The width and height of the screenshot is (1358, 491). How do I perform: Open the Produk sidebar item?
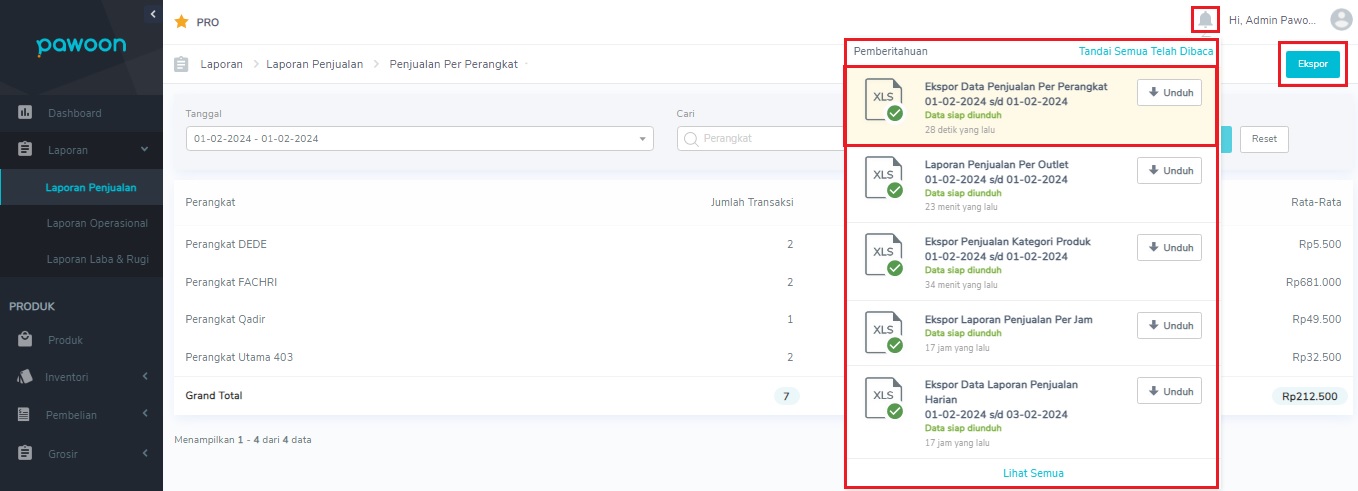pos(81,340)
